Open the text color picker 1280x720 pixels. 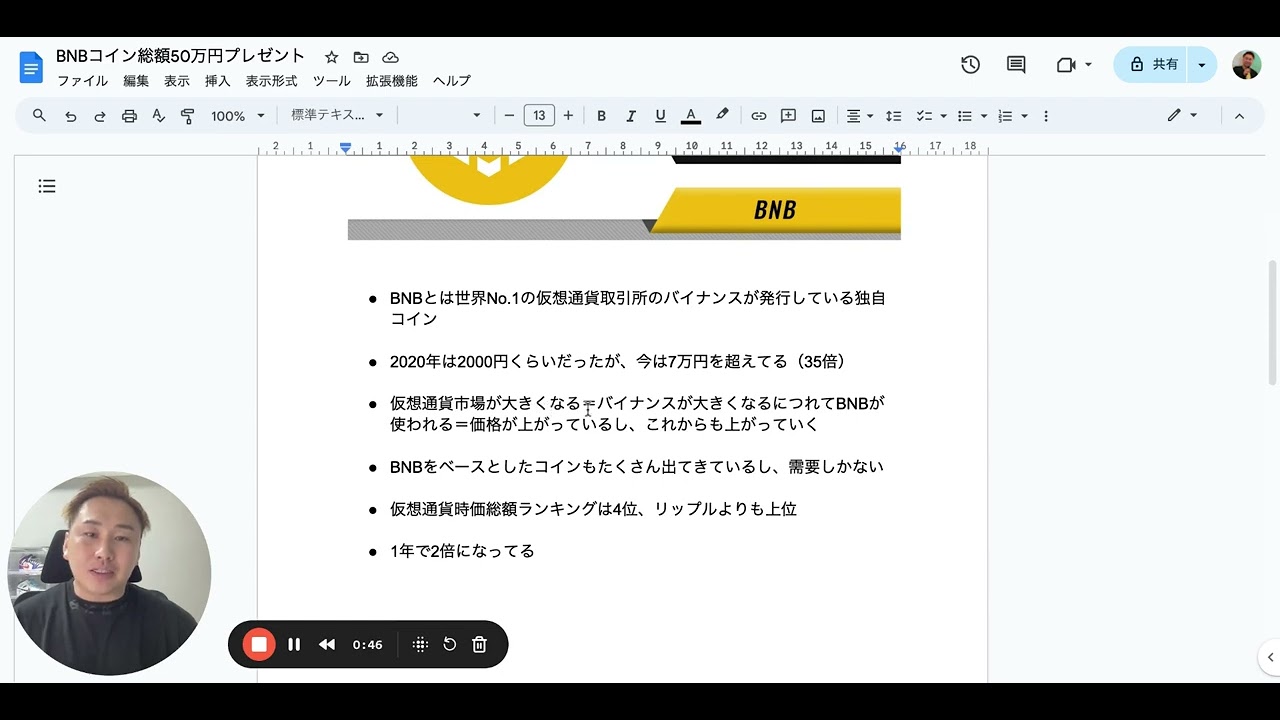(690, 116)
